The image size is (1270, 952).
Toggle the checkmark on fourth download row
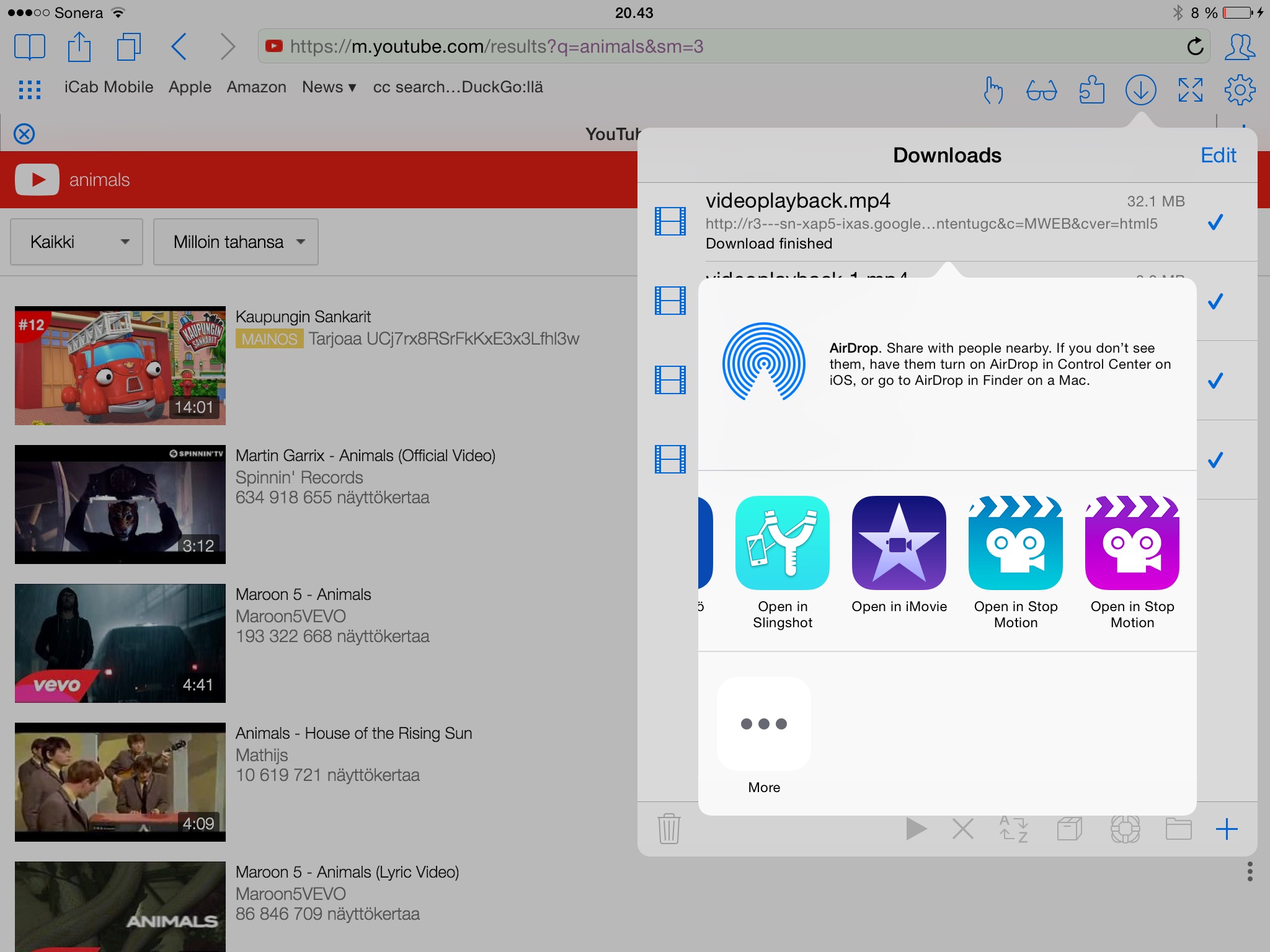(x=1215, y=460)
